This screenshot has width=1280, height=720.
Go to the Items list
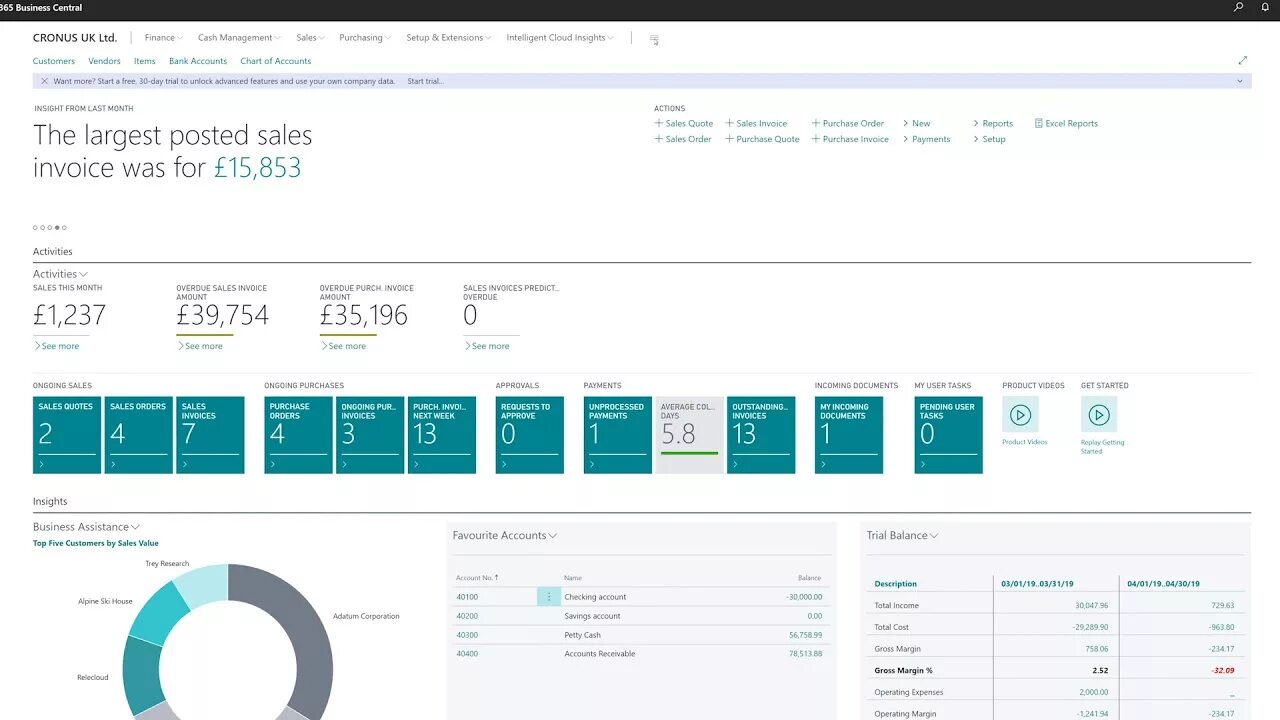point(145,61)
